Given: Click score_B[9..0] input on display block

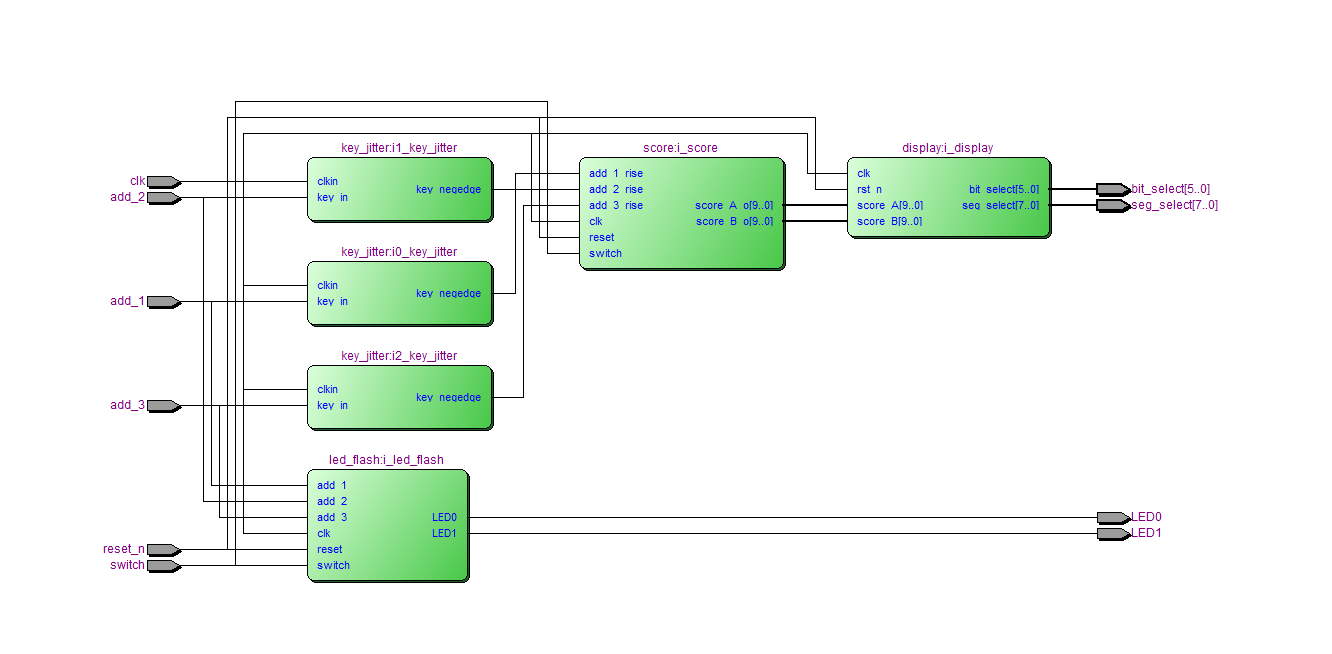Looking at the screenshot, I should tap(890, 222).
